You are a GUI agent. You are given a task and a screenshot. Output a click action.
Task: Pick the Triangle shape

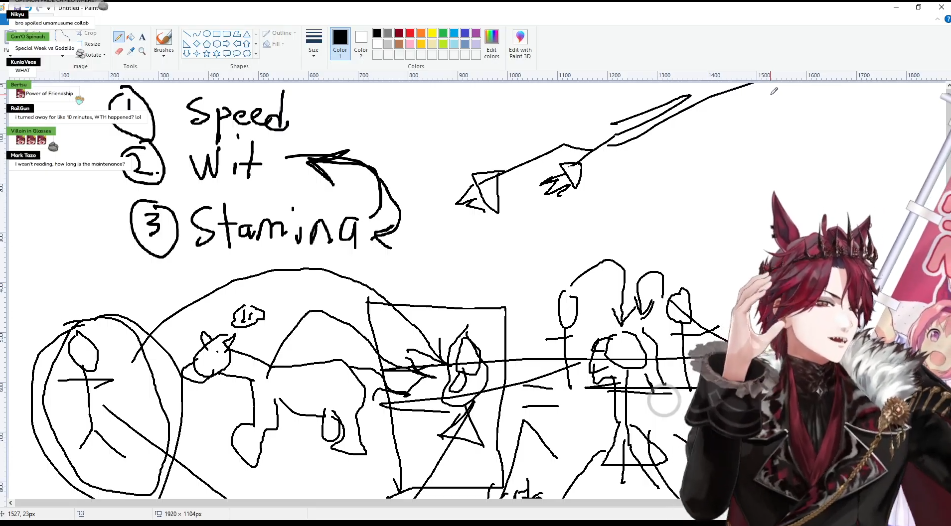click(x=247, y=33)
